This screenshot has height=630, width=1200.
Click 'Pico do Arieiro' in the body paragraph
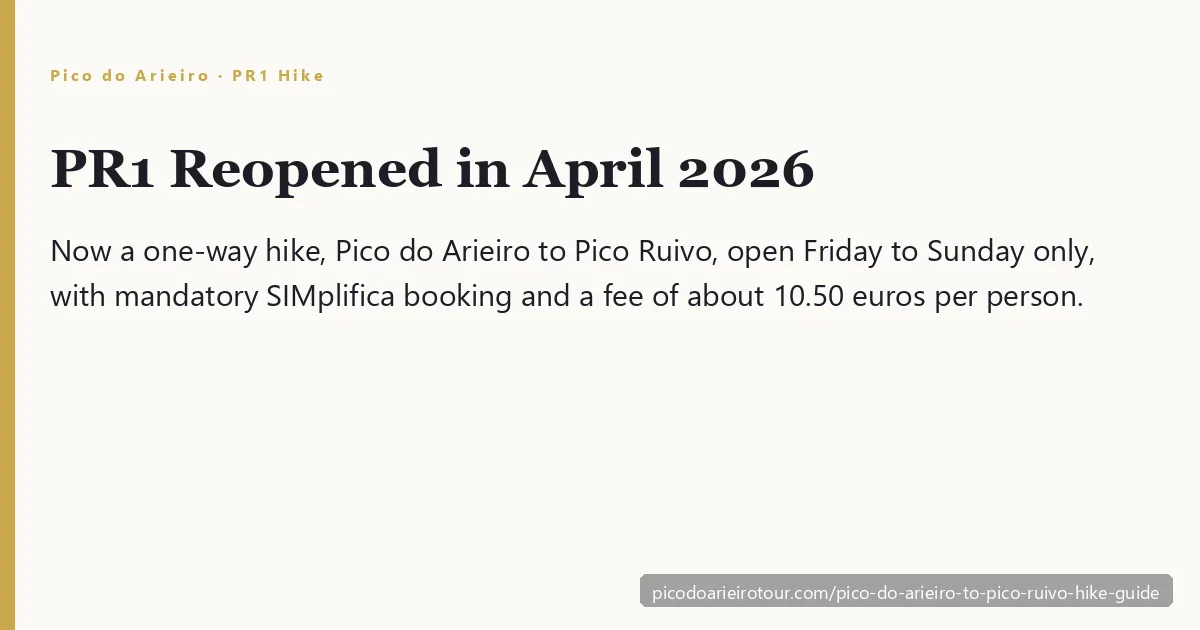434,252
